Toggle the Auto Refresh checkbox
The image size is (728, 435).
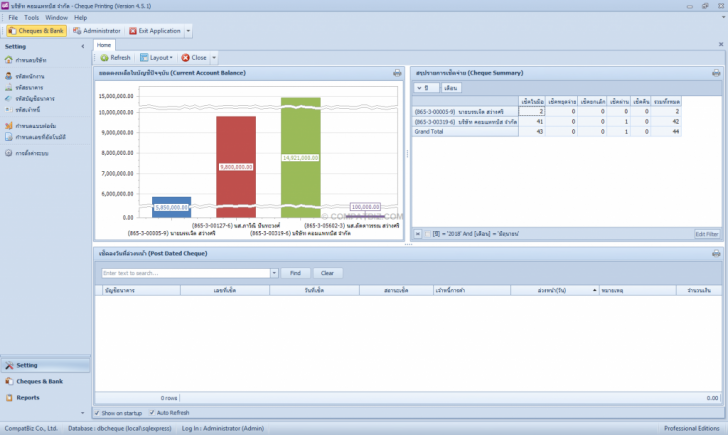tap(152, 413)
